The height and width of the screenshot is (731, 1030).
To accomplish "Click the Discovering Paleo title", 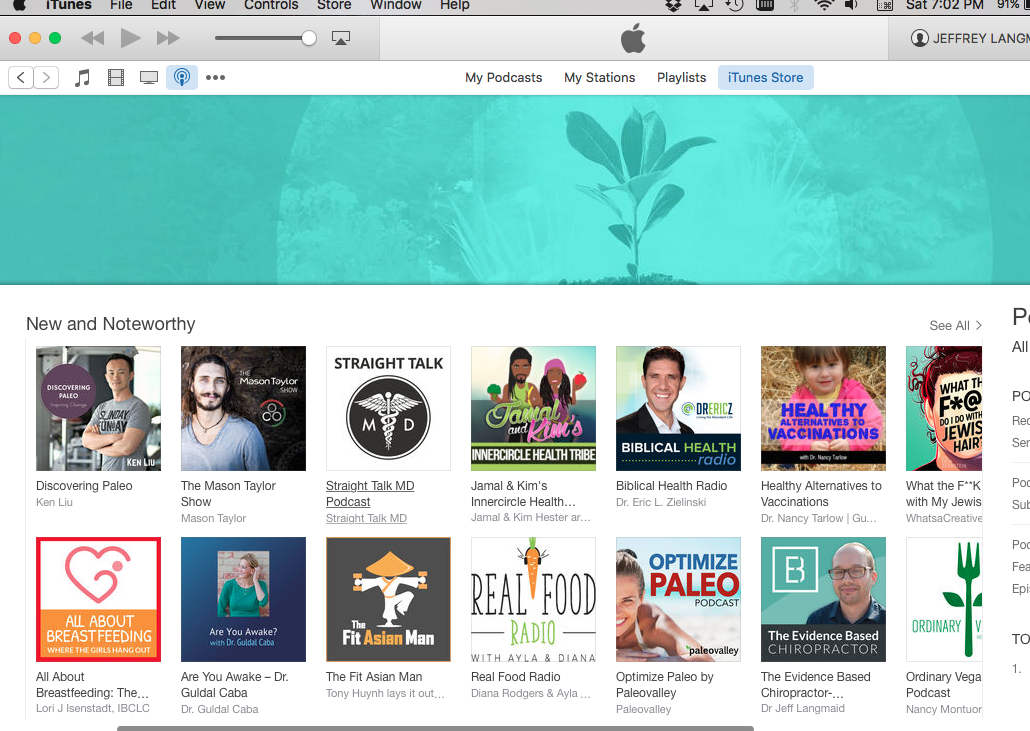I will pyautogui.click(x=84, y=486).
